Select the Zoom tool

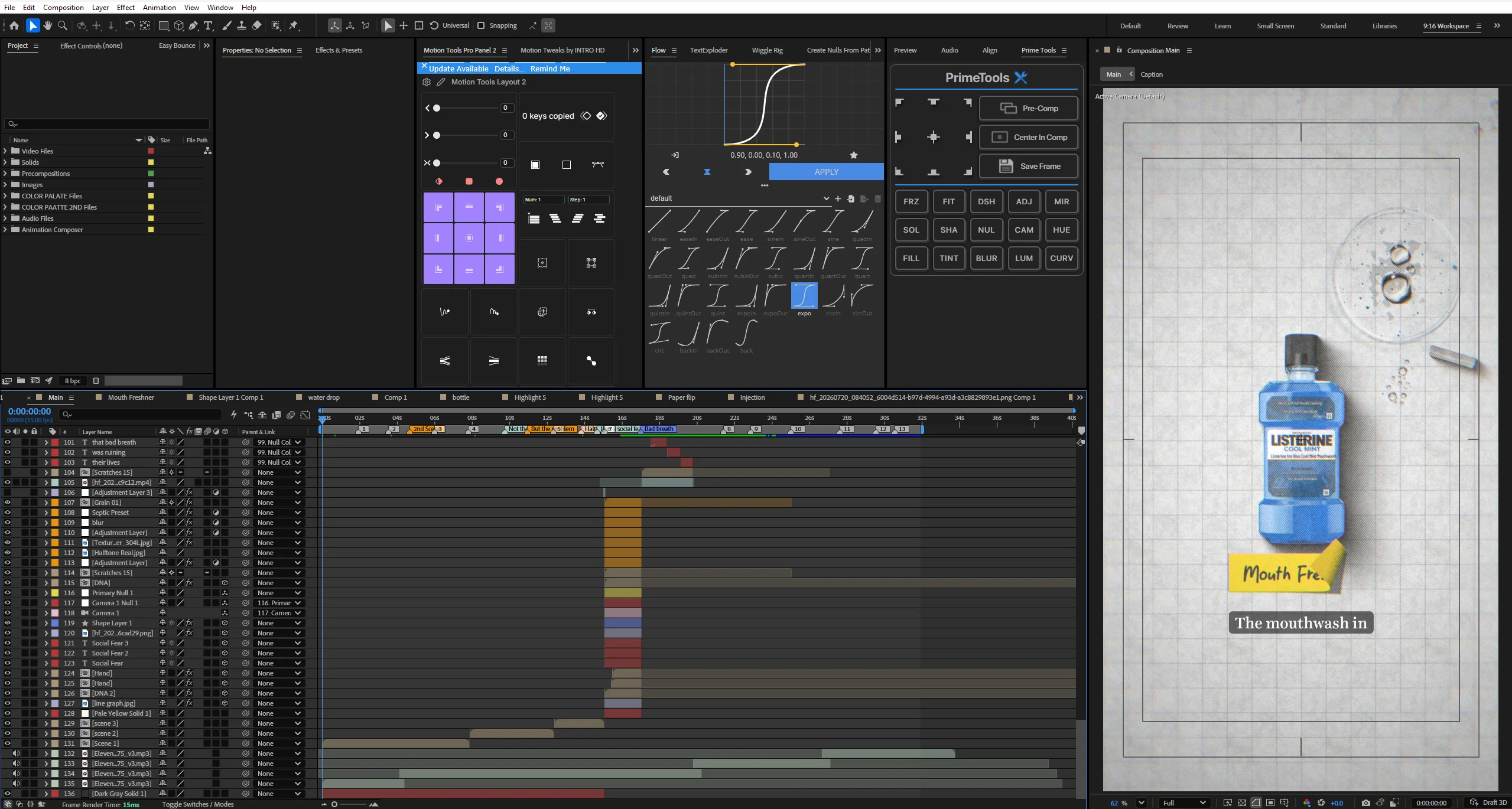63,25
